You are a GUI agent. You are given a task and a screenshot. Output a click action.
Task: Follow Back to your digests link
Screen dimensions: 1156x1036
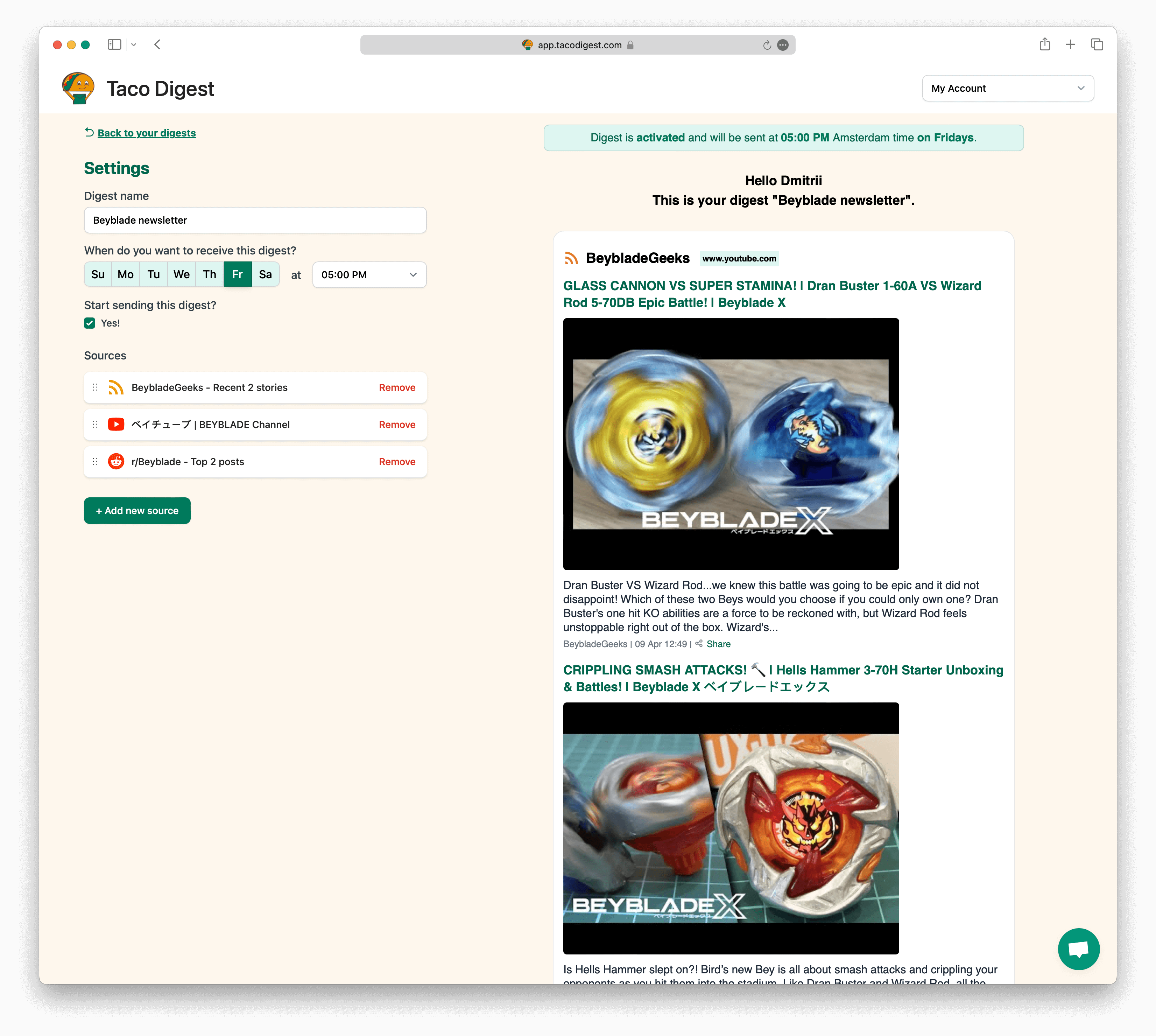[146, 133]
